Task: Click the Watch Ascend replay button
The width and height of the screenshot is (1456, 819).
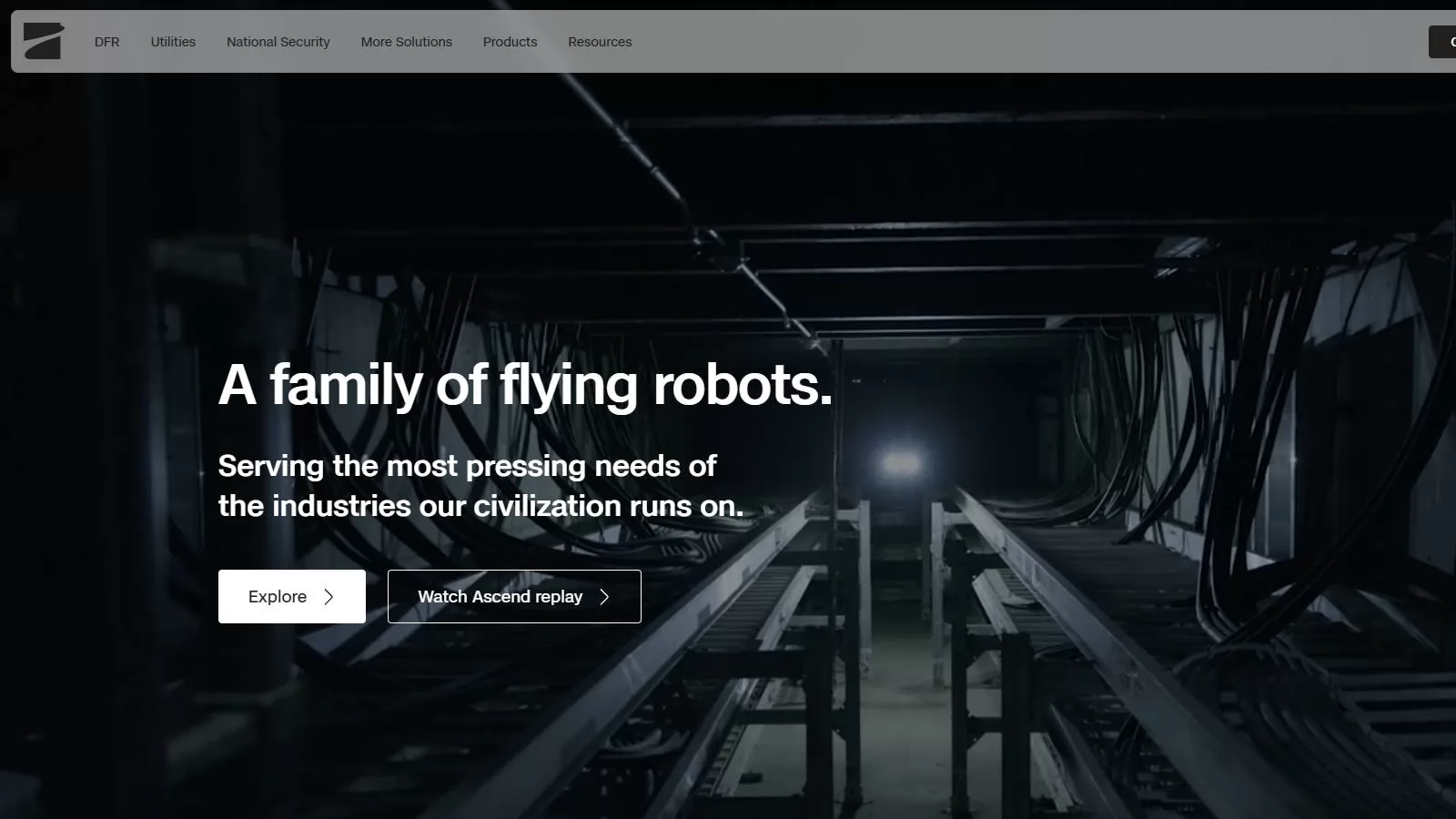Action: [x=514, y=596]
